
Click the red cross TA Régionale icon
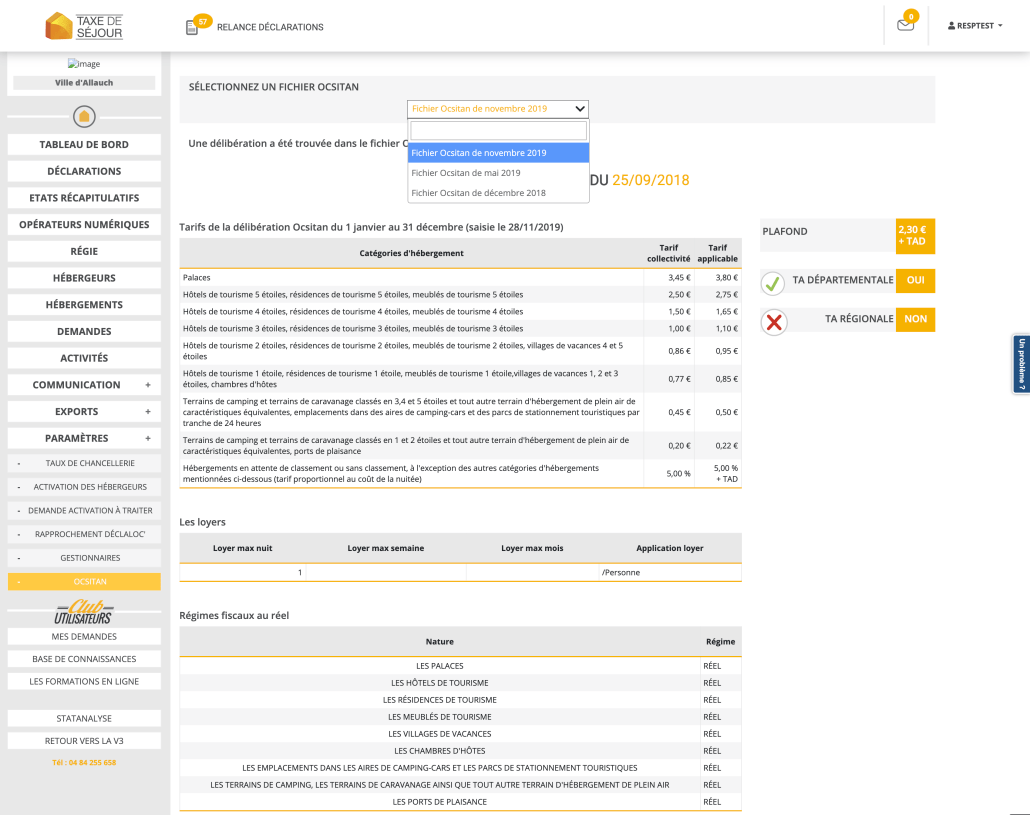click(773, 321)
